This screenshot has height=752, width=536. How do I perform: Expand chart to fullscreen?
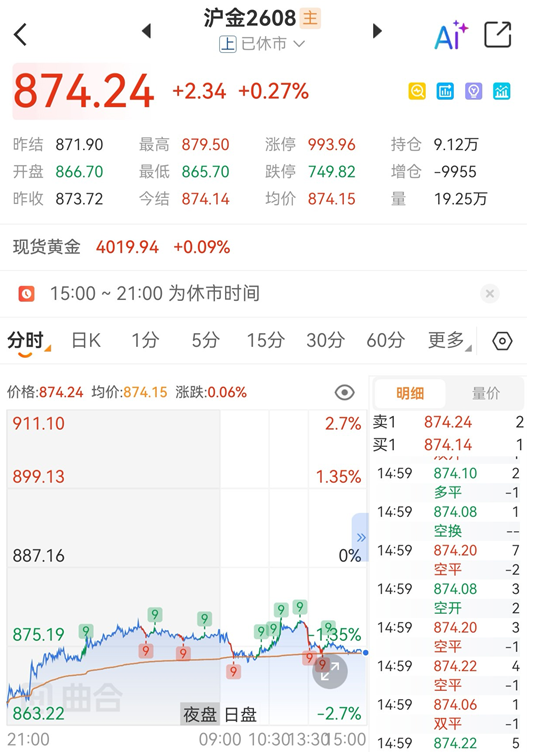[329, 671]
